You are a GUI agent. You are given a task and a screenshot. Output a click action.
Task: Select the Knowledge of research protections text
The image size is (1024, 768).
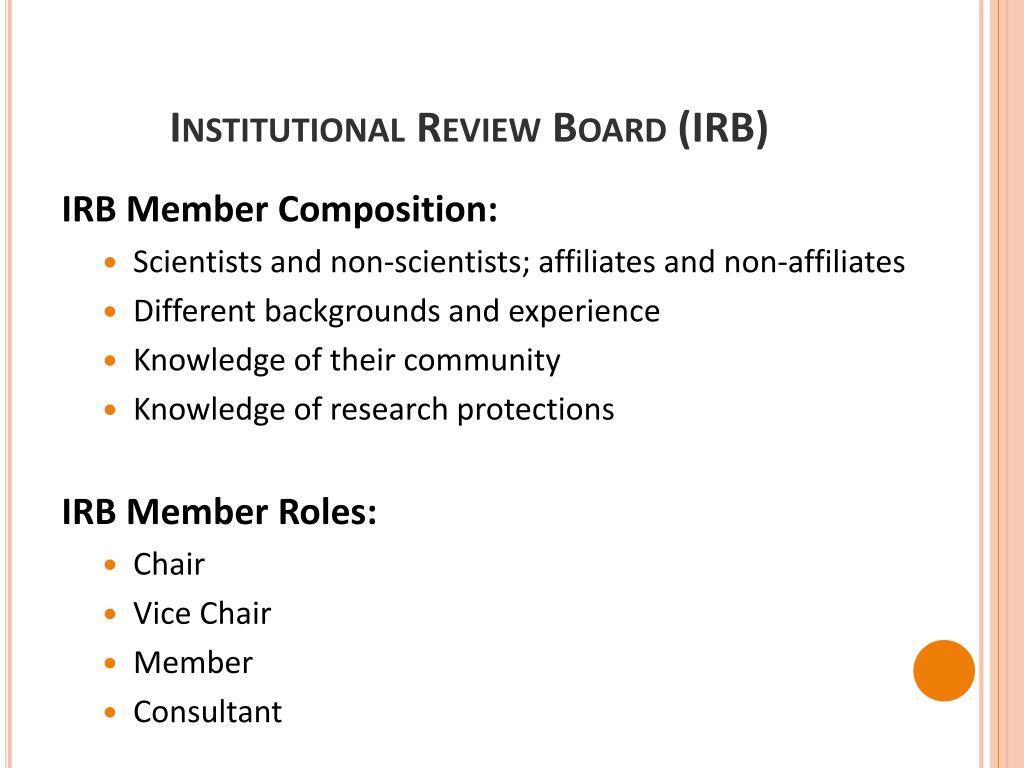click(x=374, y=410)
